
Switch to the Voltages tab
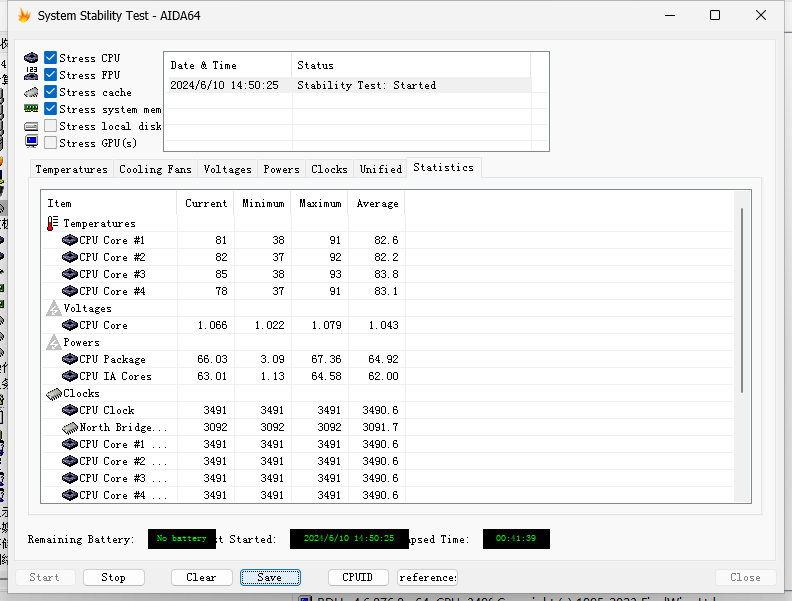227,169
